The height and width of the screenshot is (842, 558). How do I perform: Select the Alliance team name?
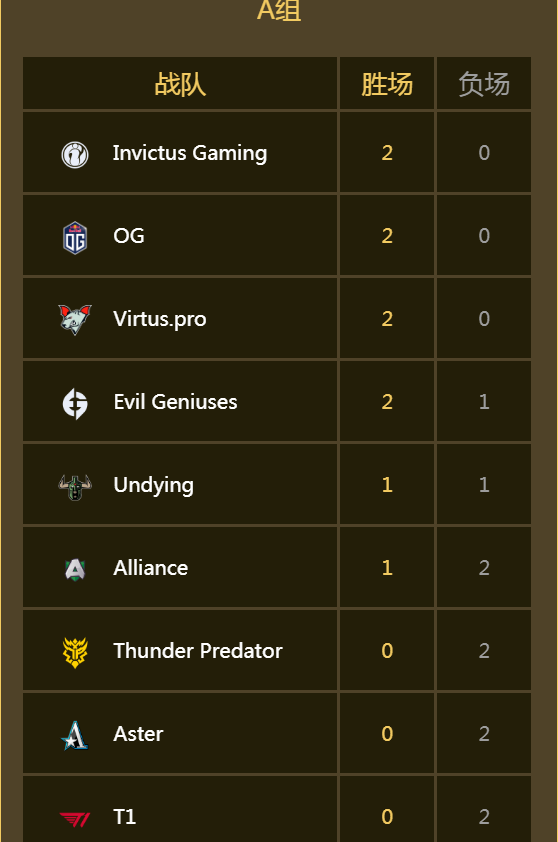[x=150, y=568]
